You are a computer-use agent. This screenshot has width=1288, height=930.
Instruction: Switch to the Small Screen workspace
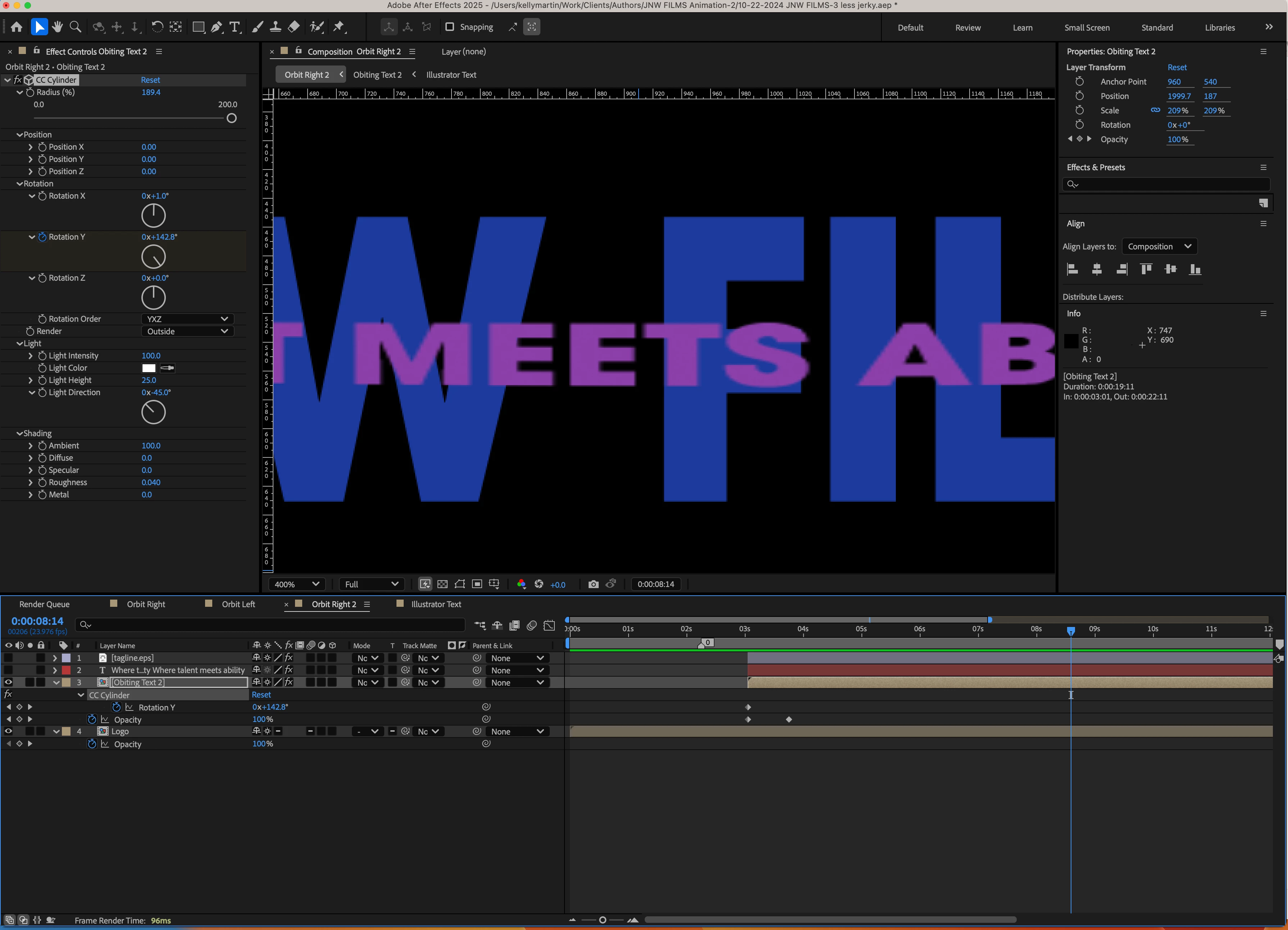1087,27
